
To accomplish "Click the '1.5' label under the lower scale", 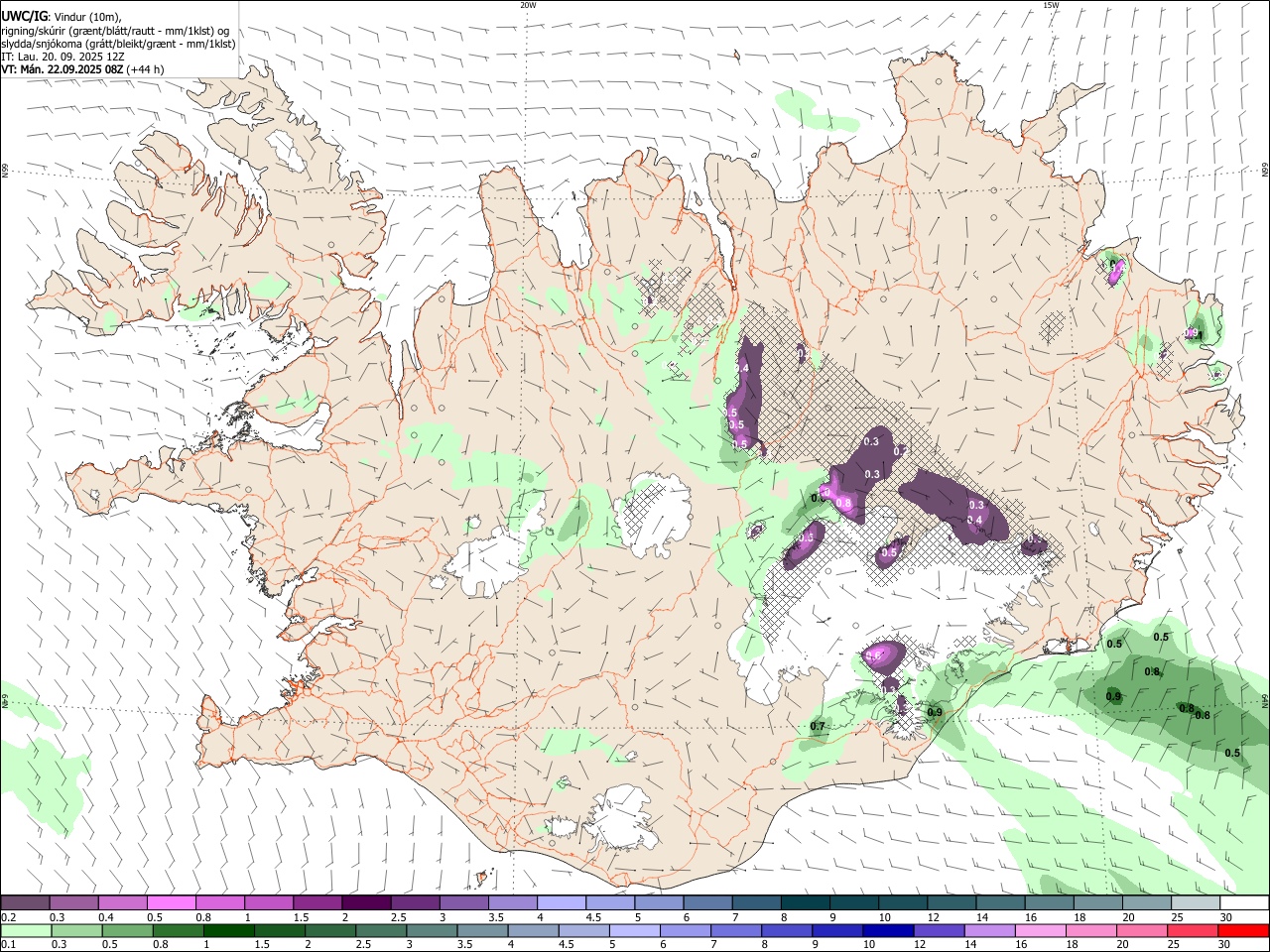I will click(x=262, y=944).
